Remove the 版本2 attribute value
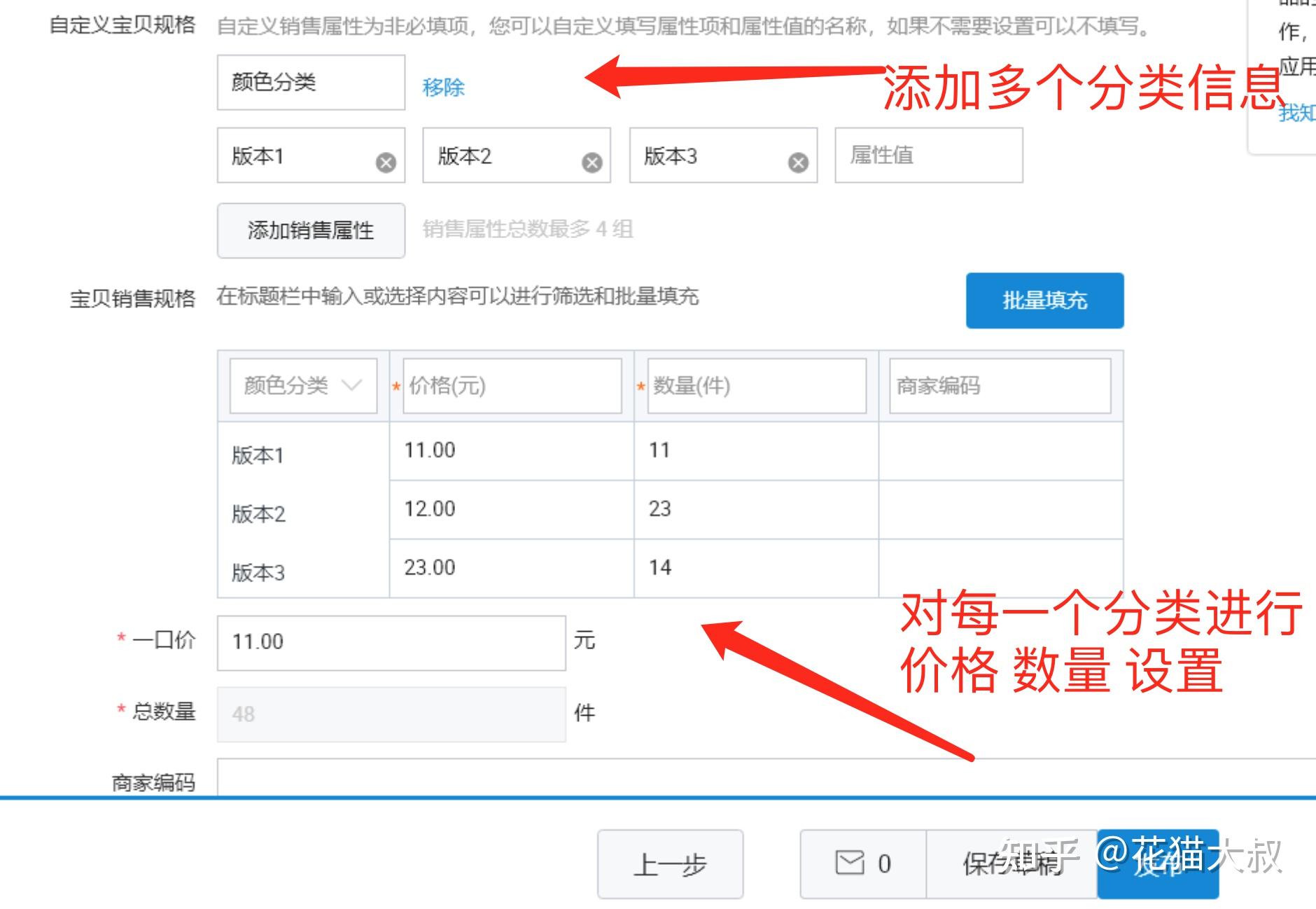The width and height of the screenshot is (1316, 909). point(592,162)
